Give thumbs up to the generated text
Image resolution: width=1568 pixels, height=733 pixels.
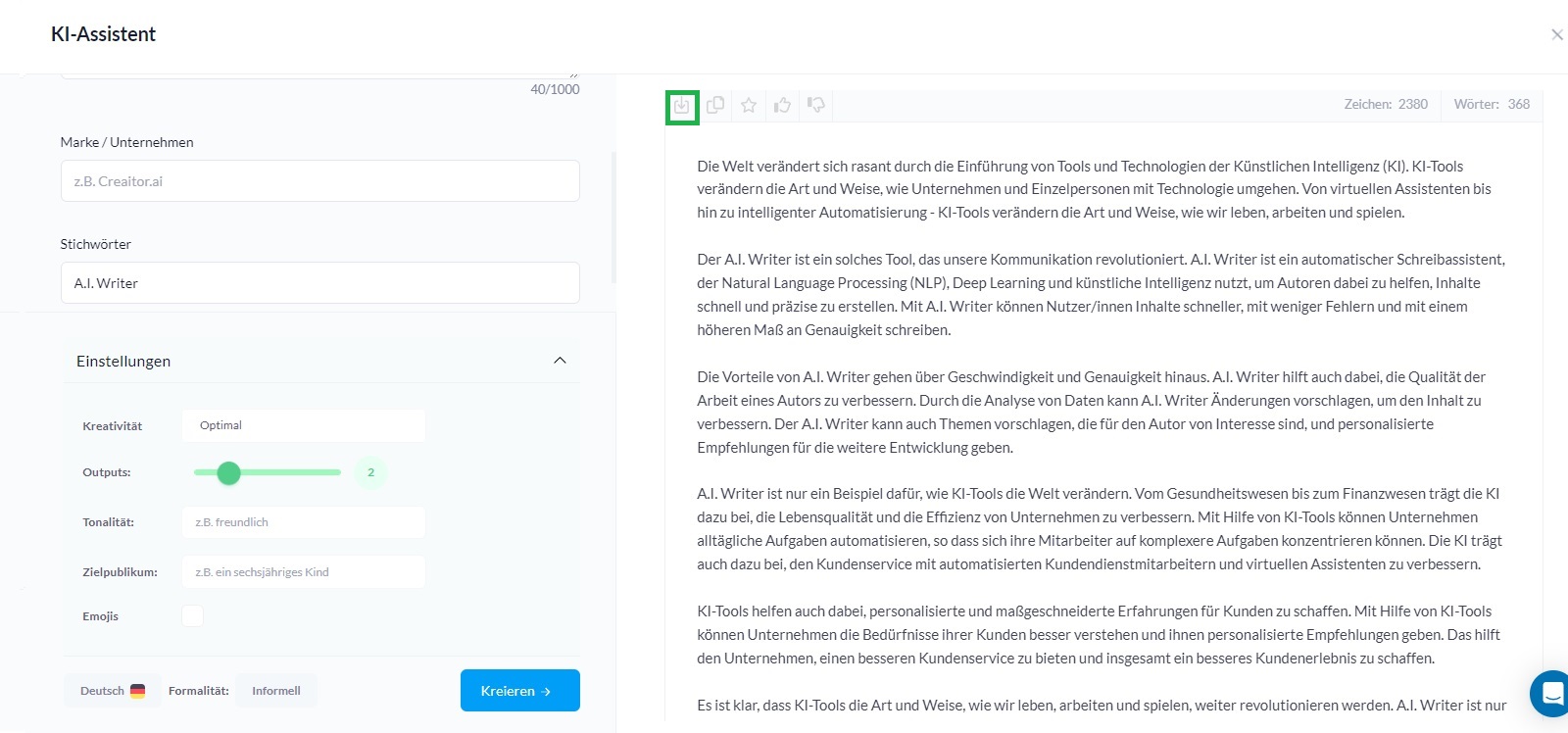(x=782, y=105)
